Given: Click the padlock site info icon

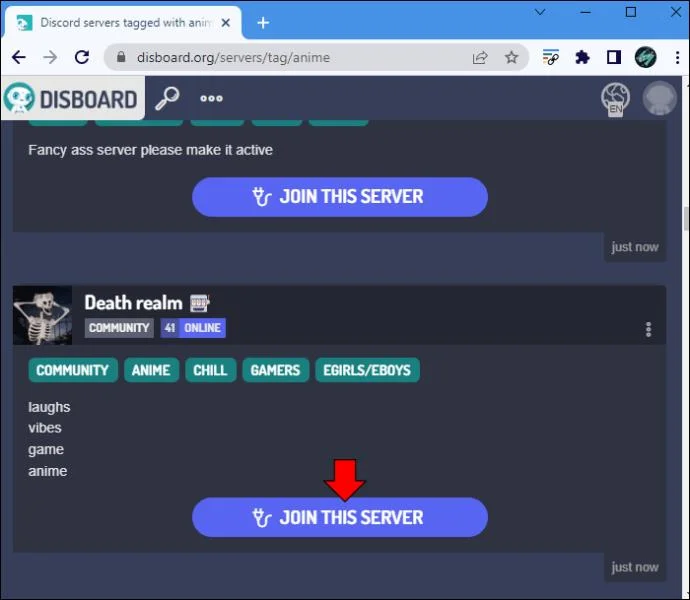Looking at the screenshot, I should click(x=121, y=57).
